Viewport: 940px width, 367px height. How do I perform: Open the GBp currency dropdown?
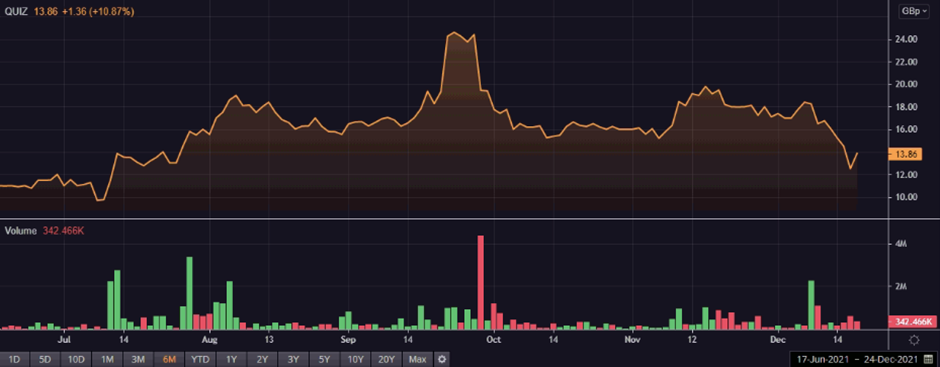coord(913,11)
